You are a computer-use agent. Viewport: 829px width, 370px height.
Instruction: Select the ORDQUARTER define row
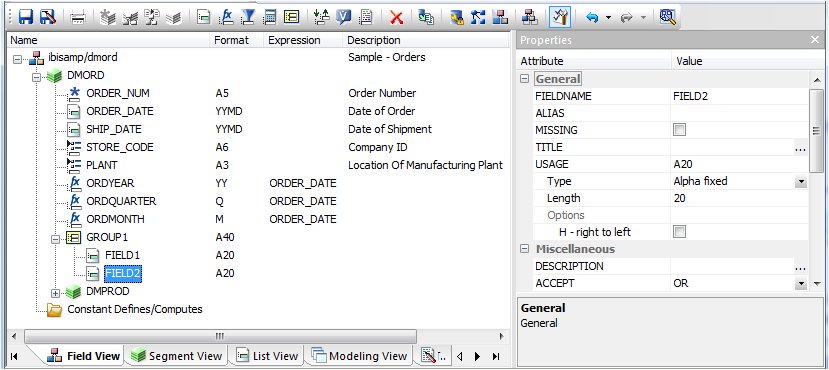pyautogui.click(x=121, y=201)
